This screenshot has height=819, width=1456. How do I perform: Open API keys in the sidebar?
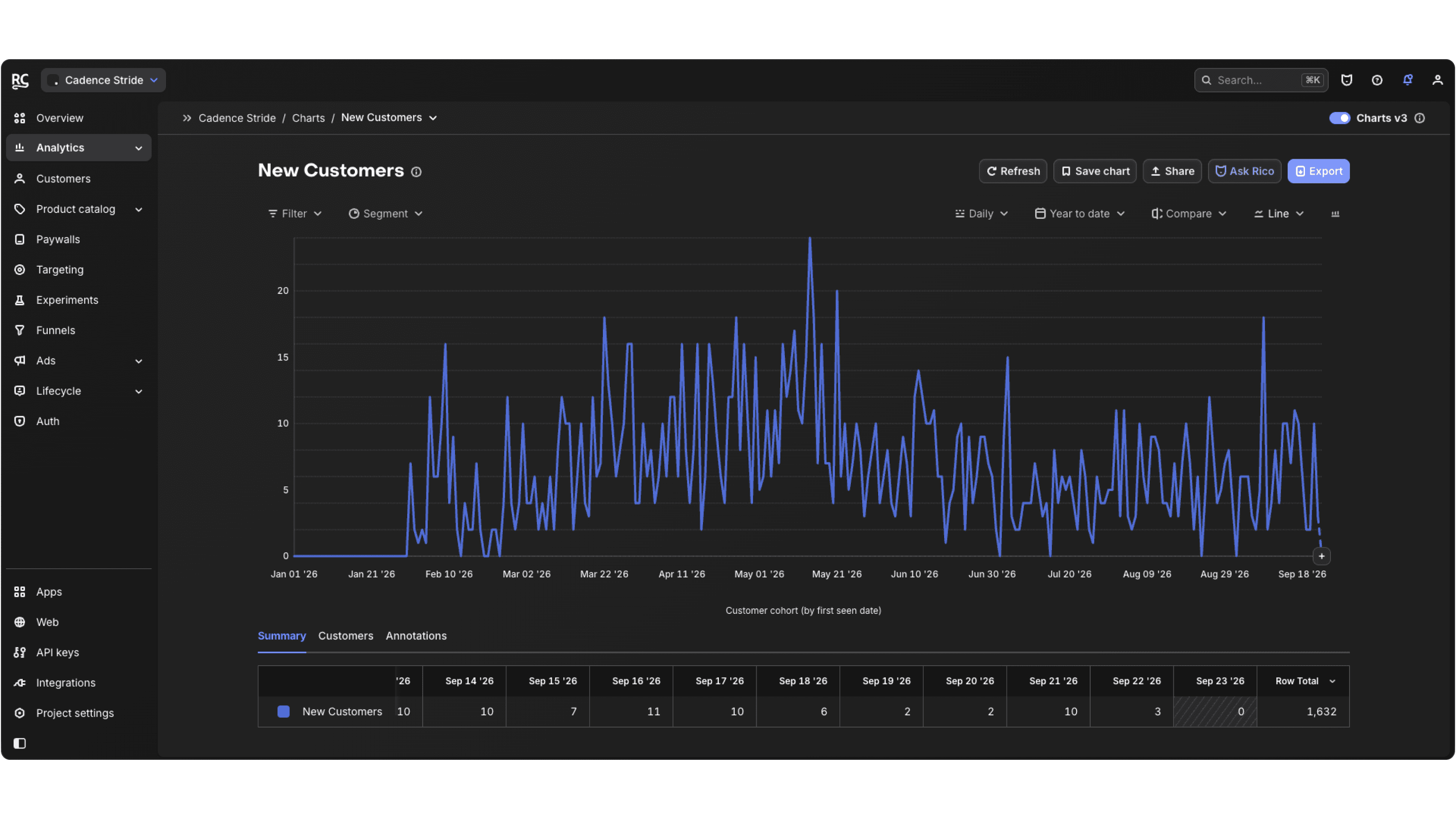[79, 652]
